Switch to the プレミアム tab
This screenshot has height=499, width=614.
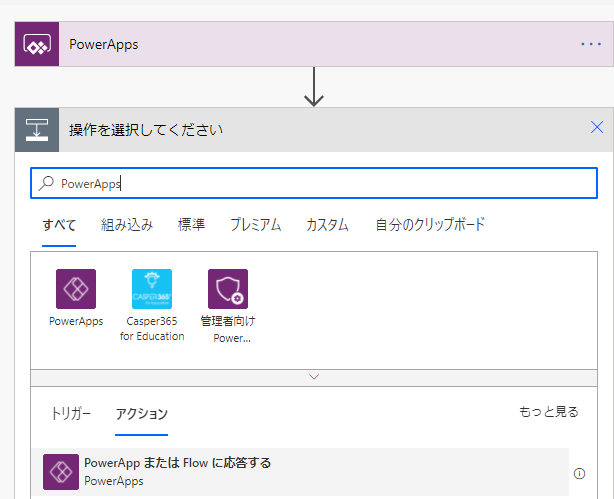tap(255, 225)
